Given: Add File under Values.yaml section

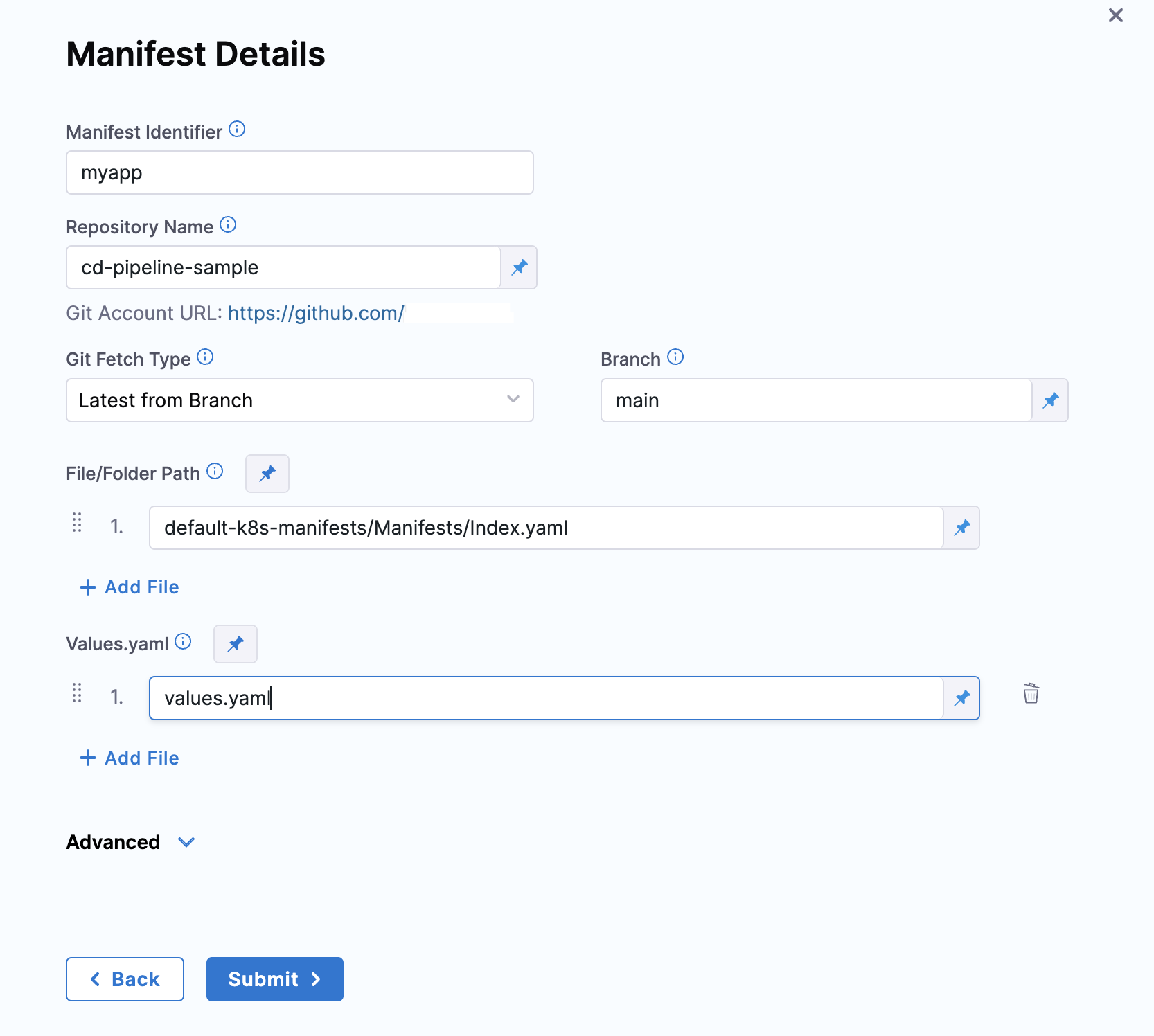Looking at the screenshot, I should pos(130,758).
